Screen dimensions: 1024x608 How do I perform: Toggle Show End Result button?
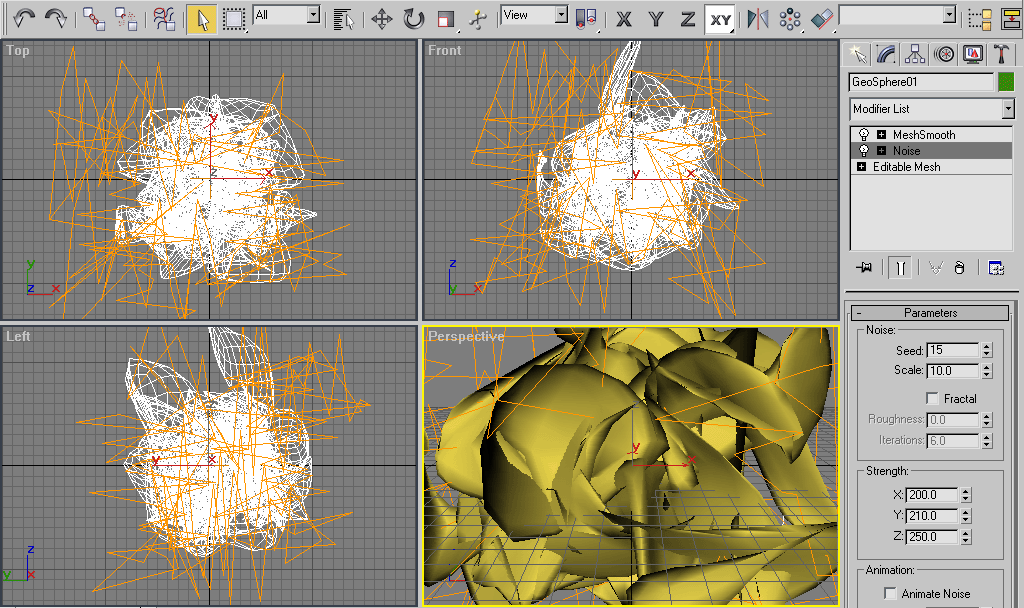click(x=900, y=268)
